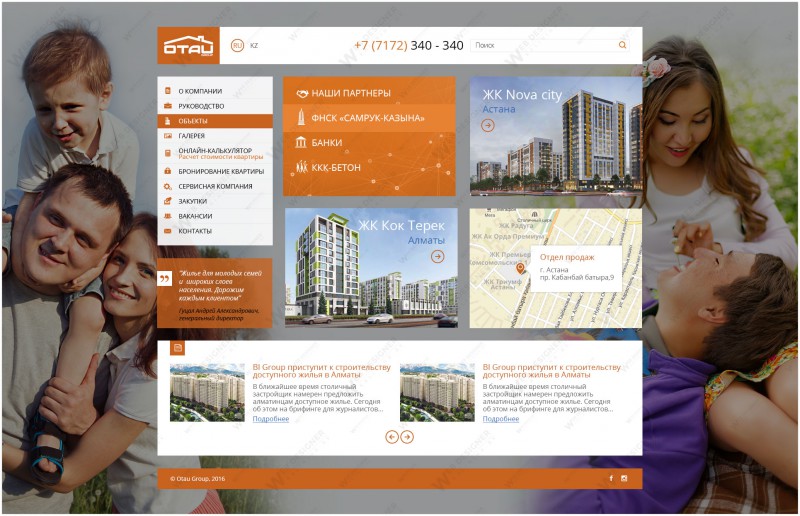Open Instagram icon in footer
The image size is (800, 516).
click(624, 478)
